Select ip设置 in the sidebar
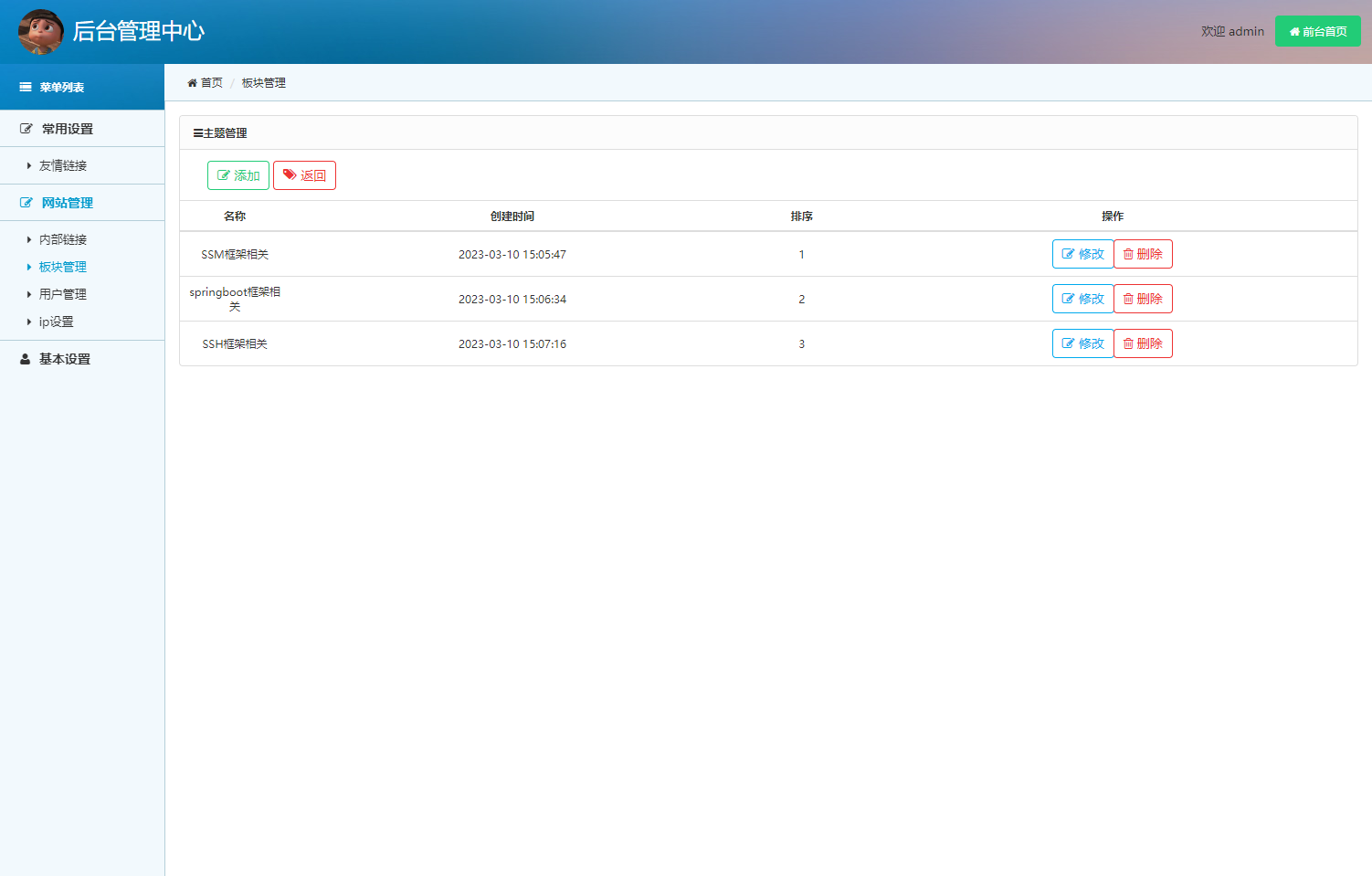 pyautogui.click(x=57, y=322)
